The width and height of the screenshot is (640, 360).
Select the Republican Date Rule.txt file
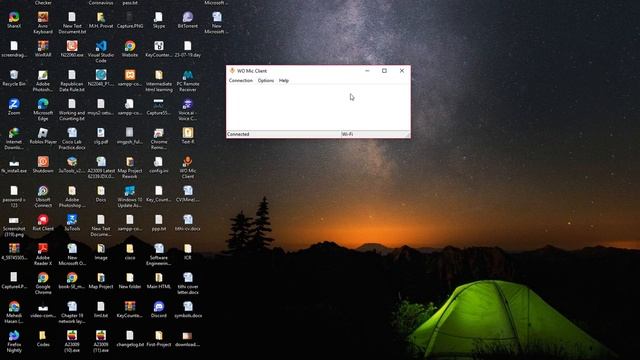[x=72, y=81]
